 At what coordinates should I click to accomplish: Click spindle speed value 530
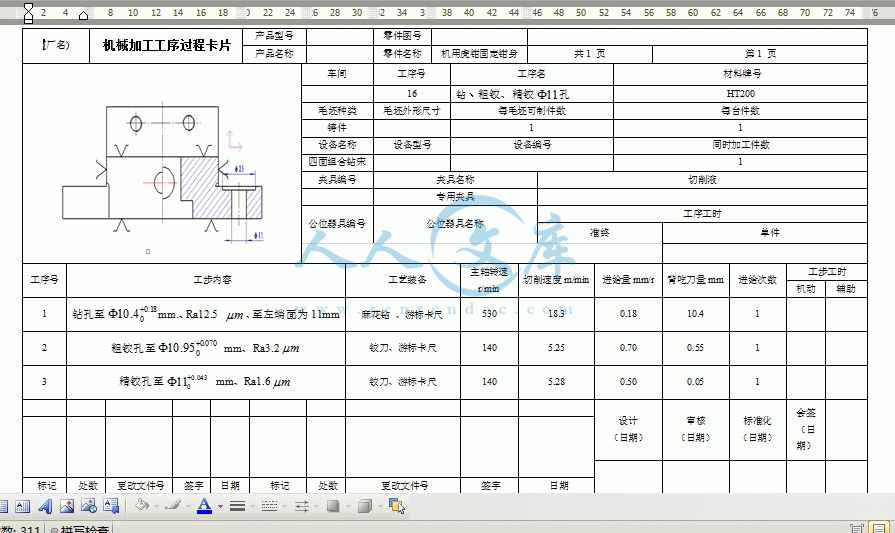pyautogui.click(x=489, y=314)
